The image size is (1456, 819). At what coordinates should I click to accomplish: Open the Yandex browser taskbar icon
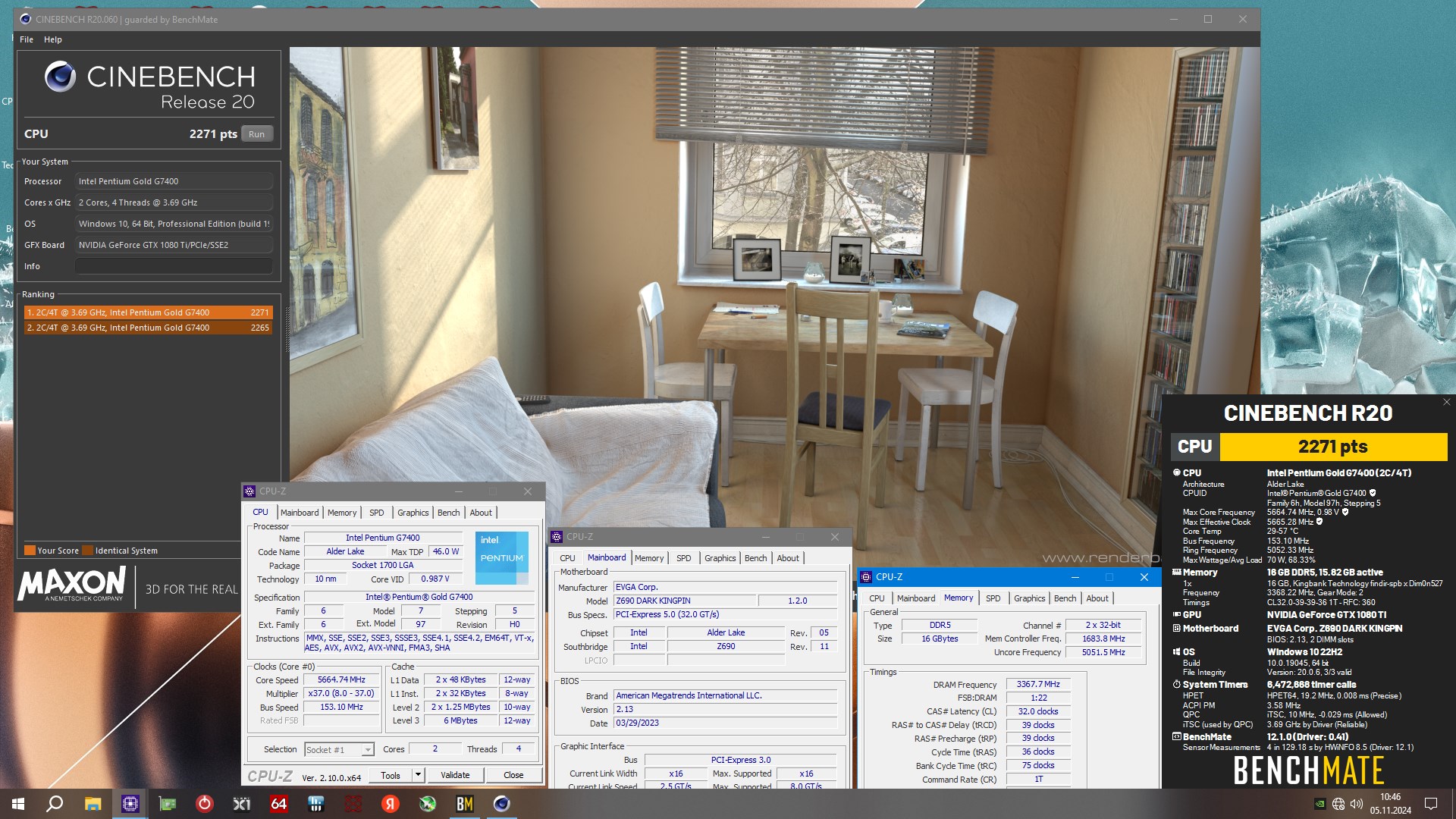(391, 804)
